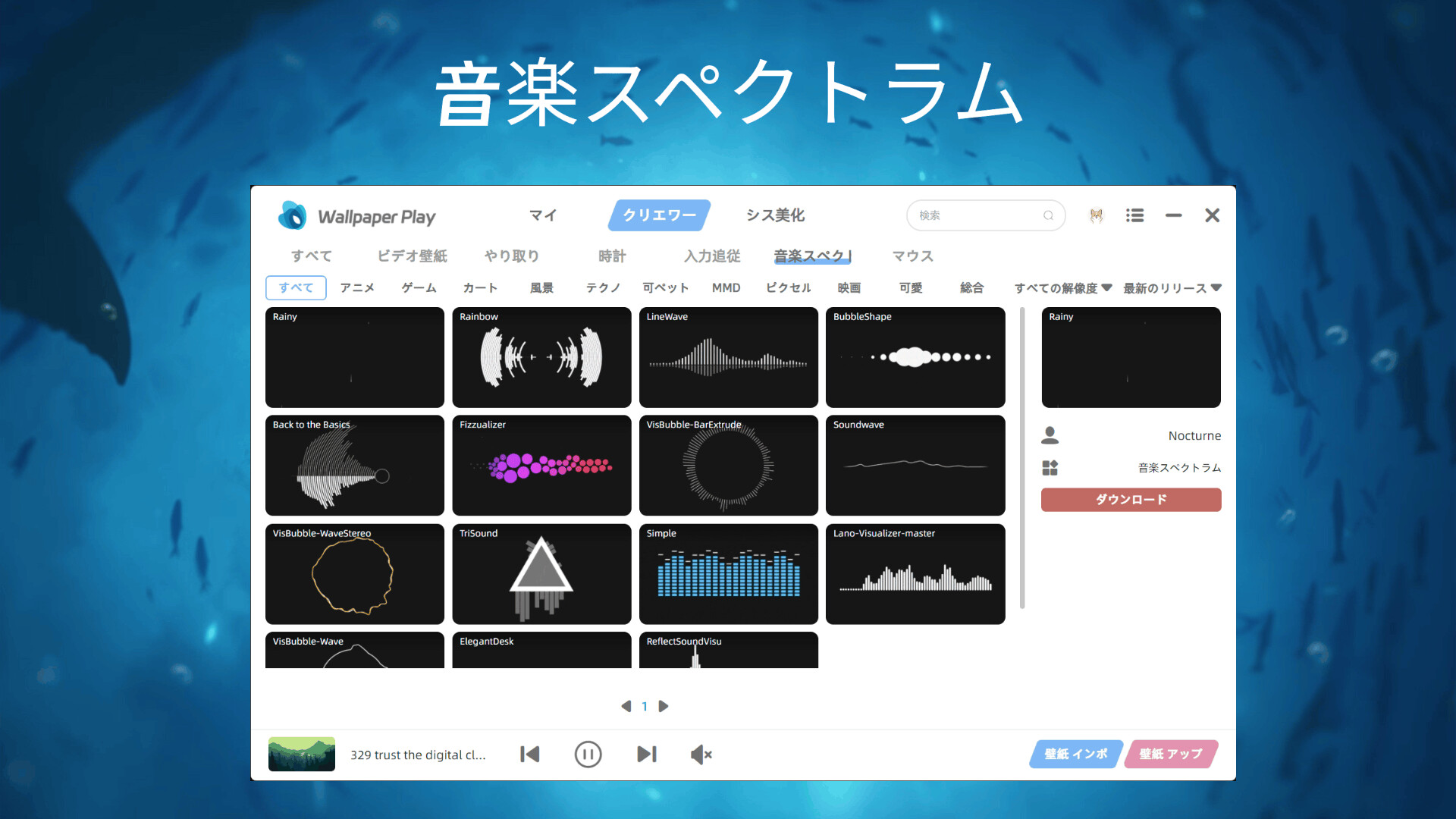Viewport: 1456px width, 819px height.
Task: Select the すべて filter tag
Action: tap(296, 287)
